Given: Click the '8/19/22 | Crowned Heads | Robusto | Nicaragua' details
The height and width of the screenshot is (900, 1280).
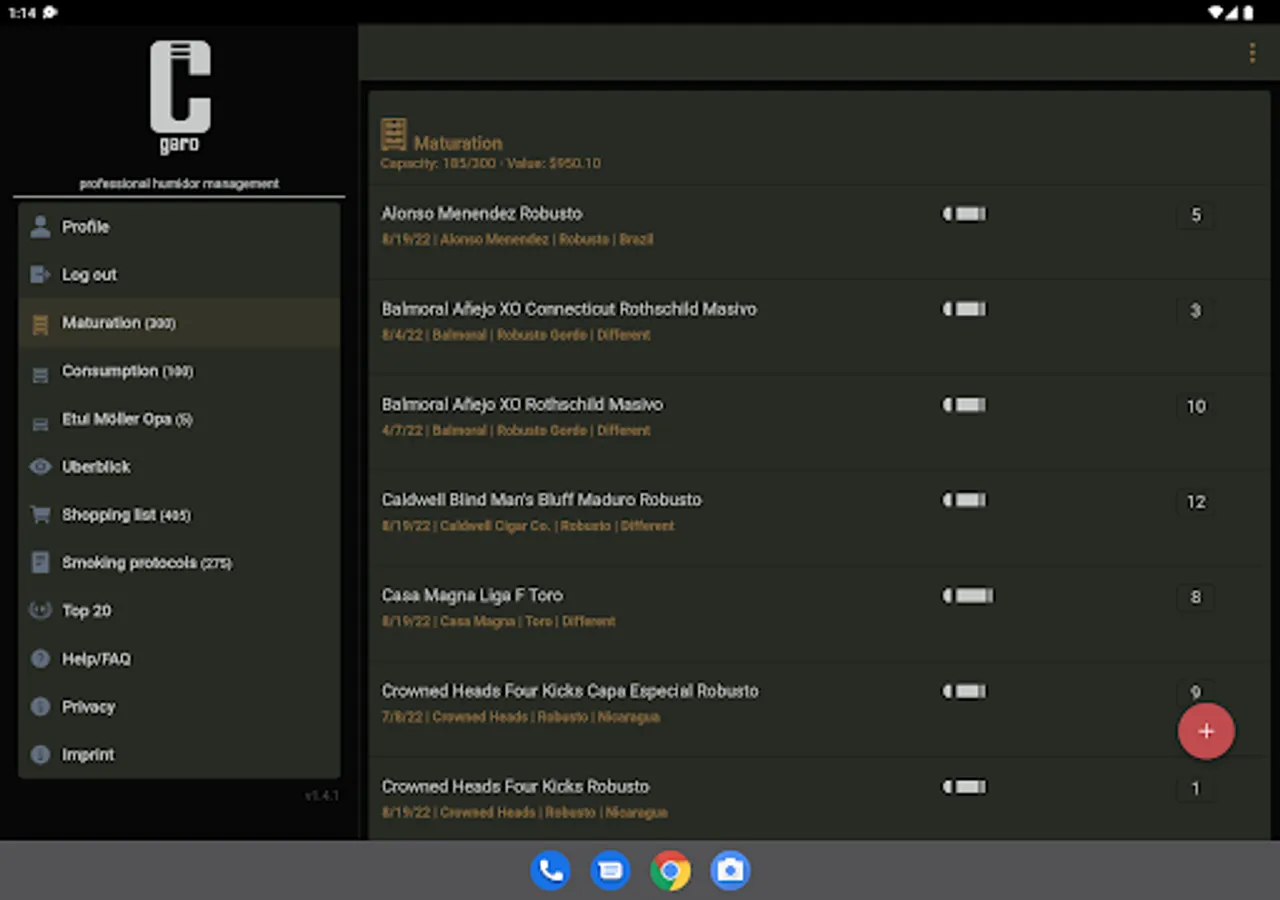Looking at the screenshot, I should click(524, 812).
